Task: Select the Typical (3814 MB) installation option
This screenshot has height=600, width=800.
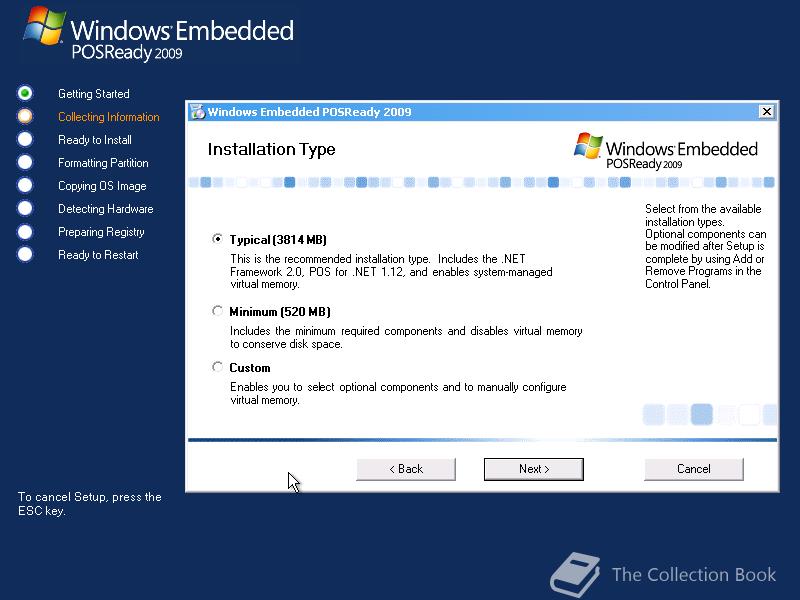Action: [217, 239]
